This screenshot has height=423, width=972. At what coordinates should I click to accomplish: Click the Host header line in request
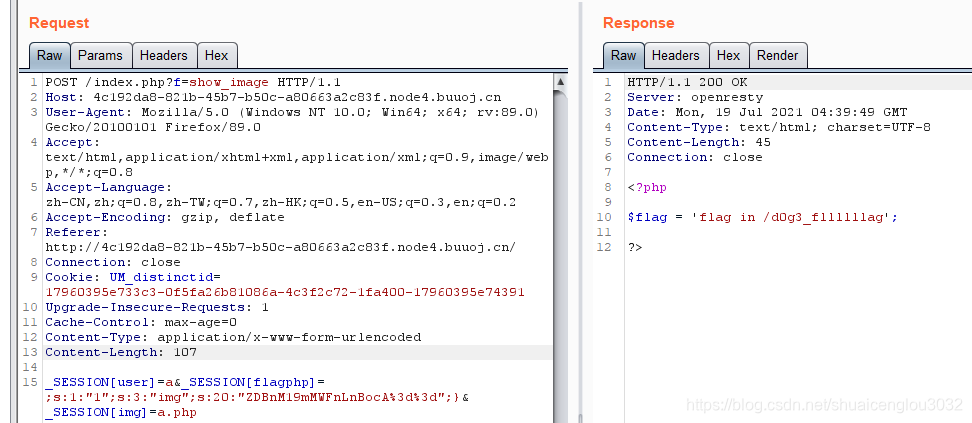click(x=273, y=97)
